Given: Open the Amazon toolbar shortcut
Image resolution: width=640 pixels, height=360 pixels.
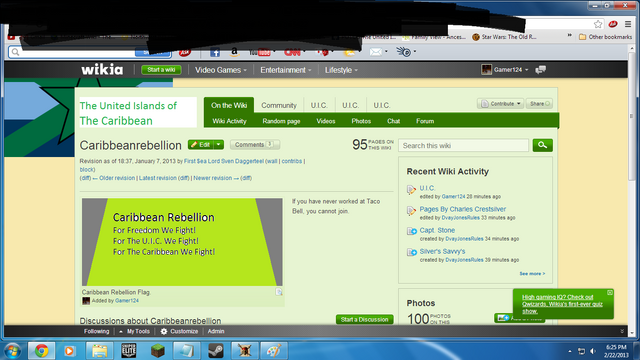Looking at the screenshot, I should click(x=234, y=52).
